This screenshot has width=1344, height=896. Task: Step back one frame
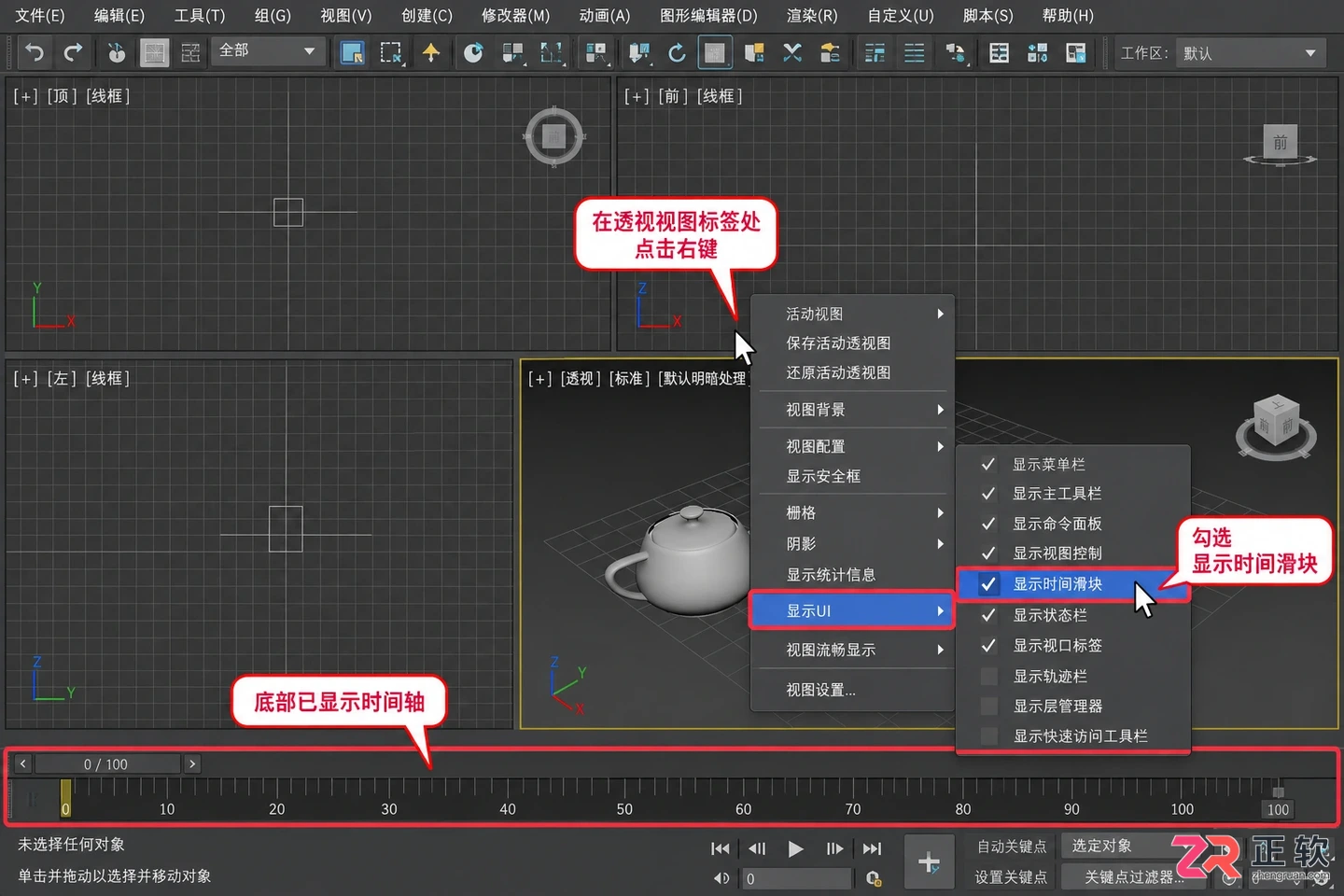[757, 848]
